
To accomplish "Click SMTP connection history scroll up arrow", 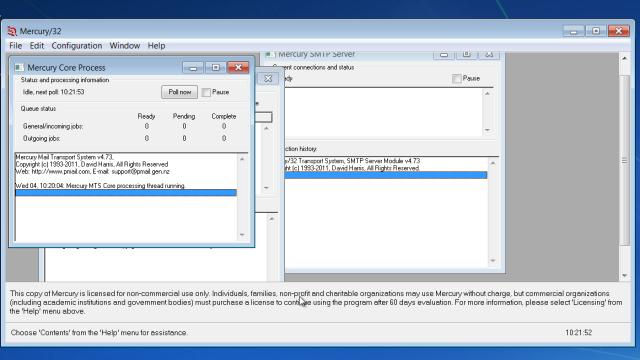I will (x=493, y=163).
